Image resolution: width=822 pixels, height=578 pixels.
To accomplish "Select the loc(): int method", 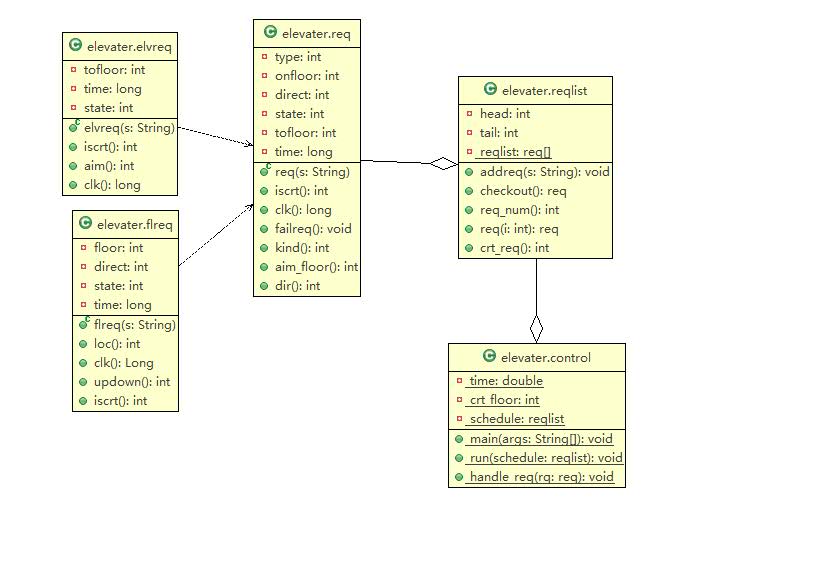I will [x=117, y=344].
